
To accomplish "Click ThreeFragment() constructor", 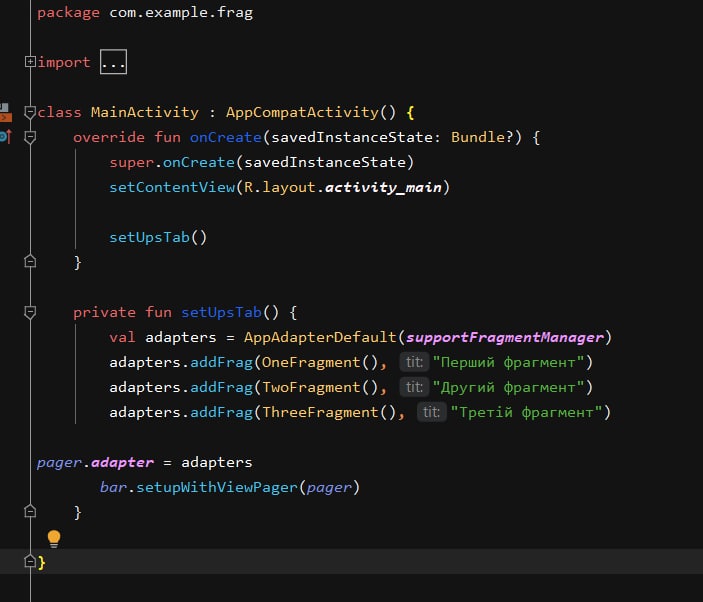I will pyautogui.click(x=330, y=412).
